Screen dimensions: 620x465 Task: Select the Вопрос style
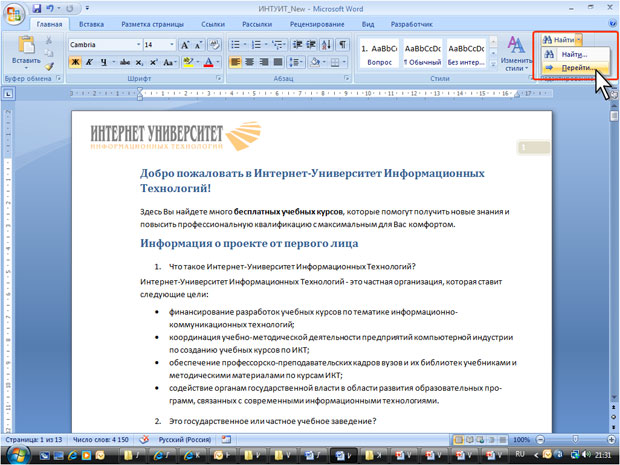coord(379,53)
